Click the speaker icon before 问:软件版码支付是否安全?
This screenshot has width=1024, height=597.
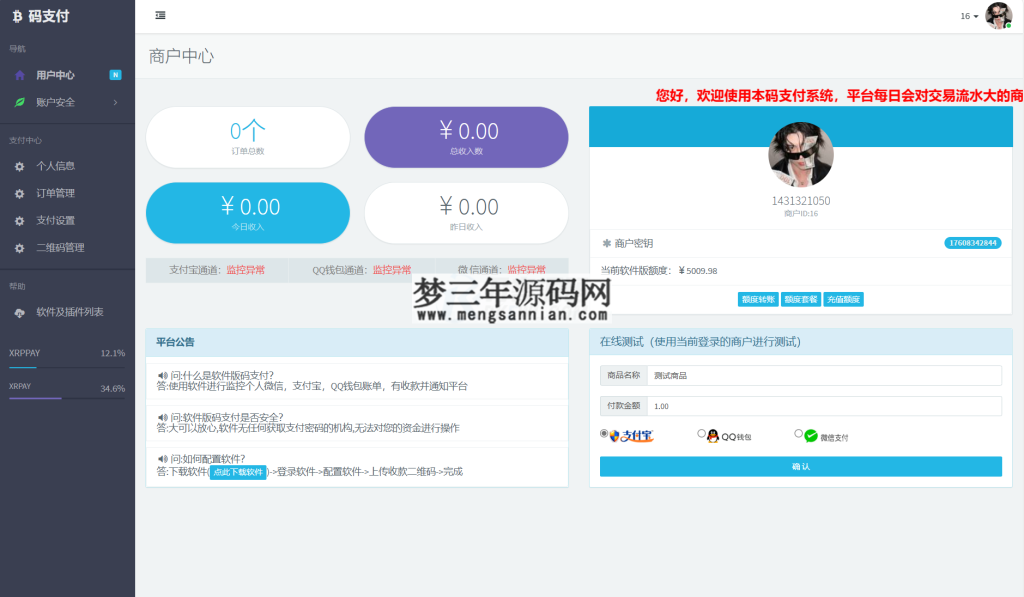pos(163,417)
